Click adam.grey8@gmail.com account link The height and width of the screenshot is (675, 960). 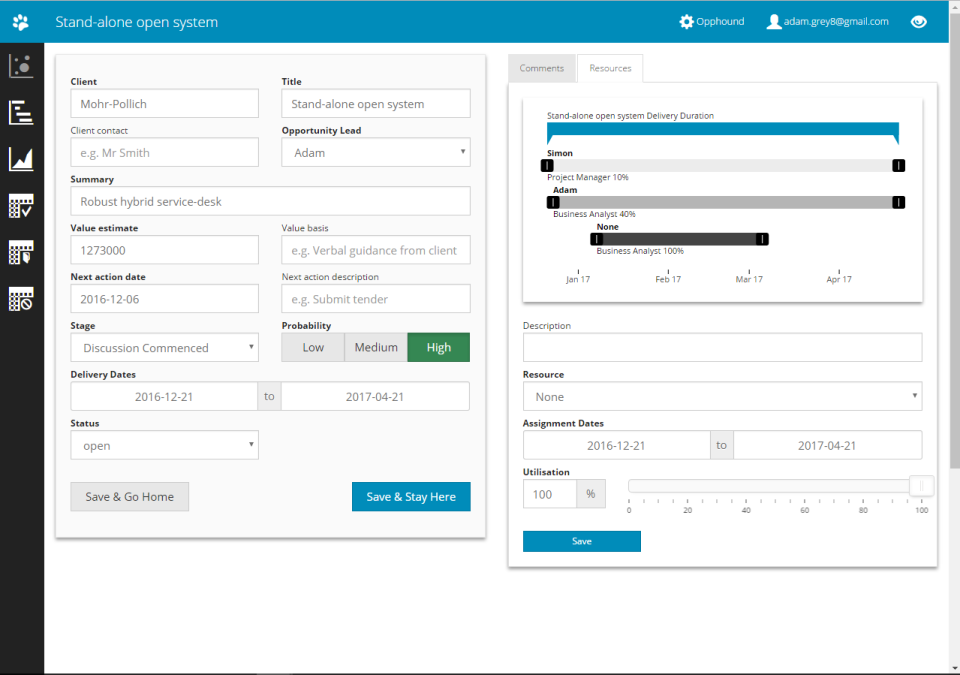pos(836,21)
